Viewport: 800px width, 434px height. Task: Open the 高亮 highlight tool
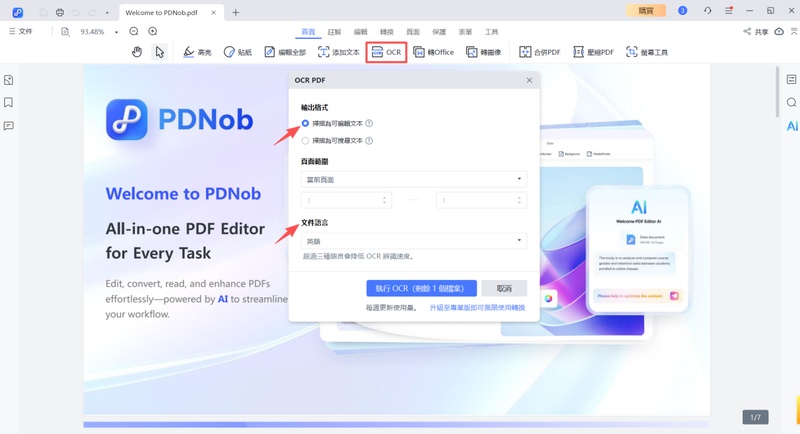point(197,52)
